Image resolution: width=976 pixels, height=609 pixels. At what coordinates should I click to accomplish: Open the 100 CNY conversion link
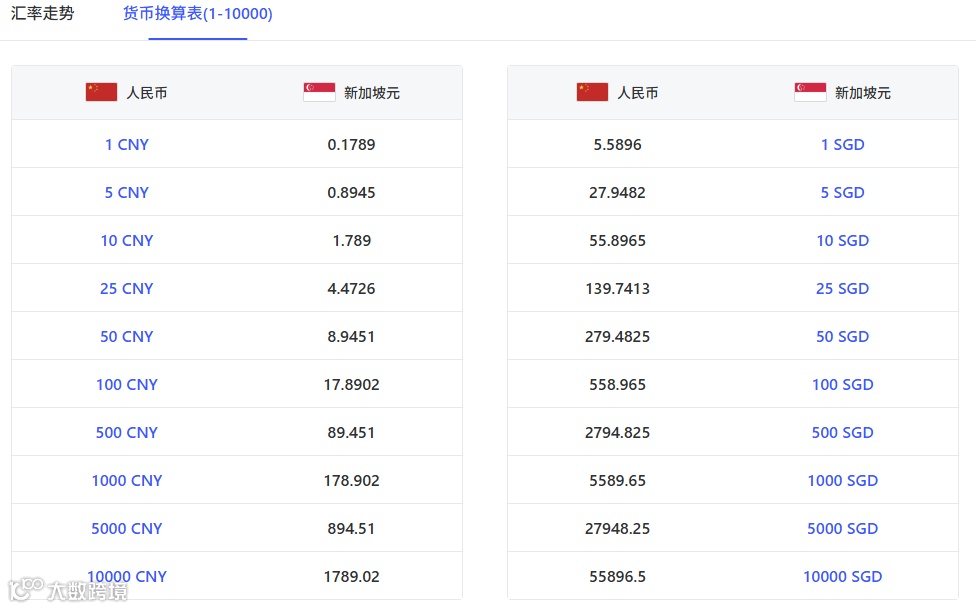coord(127,384)
